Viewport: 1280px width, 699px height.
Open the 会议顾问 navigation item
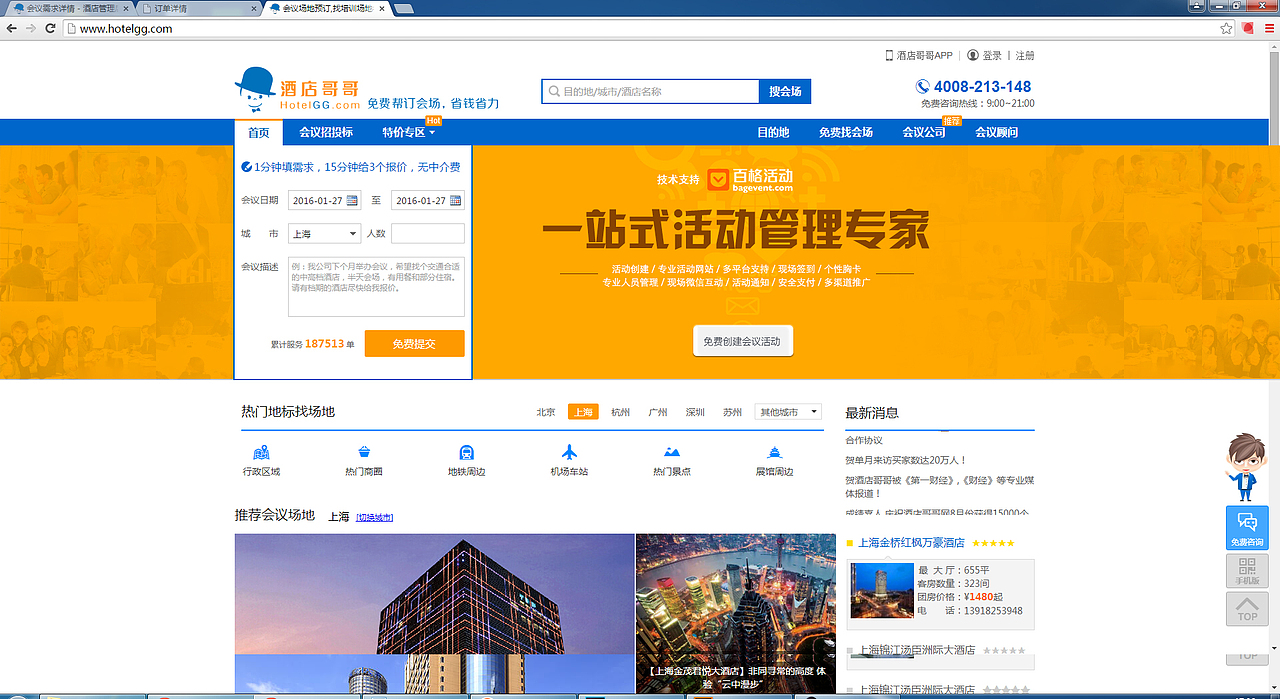[x=997, y=132]
